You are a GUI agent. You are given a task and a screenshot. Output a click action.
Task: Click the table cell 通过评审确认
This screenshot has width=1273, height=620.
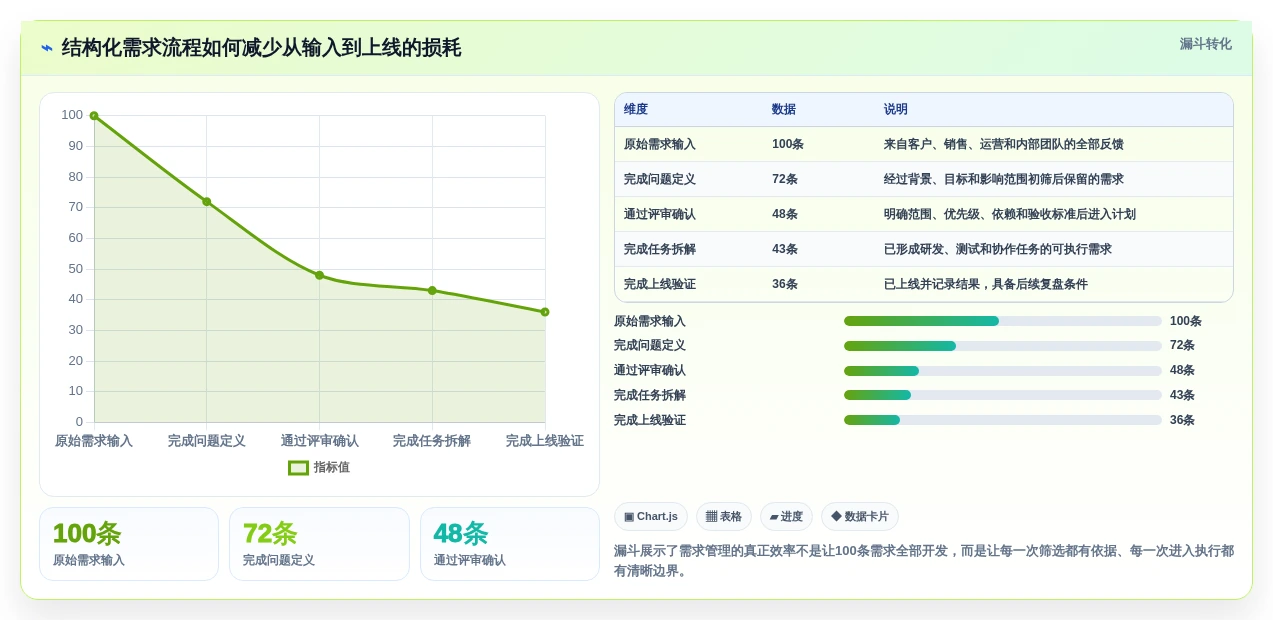660,214
